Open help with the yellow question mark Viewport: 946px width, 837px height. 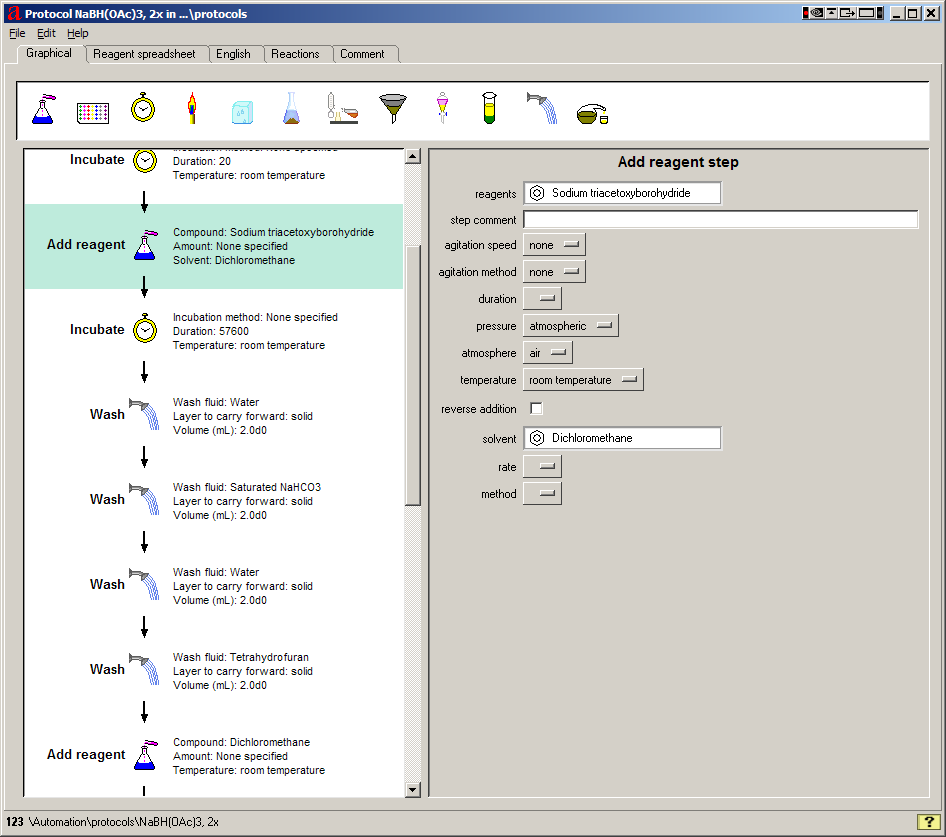point(929,822)
